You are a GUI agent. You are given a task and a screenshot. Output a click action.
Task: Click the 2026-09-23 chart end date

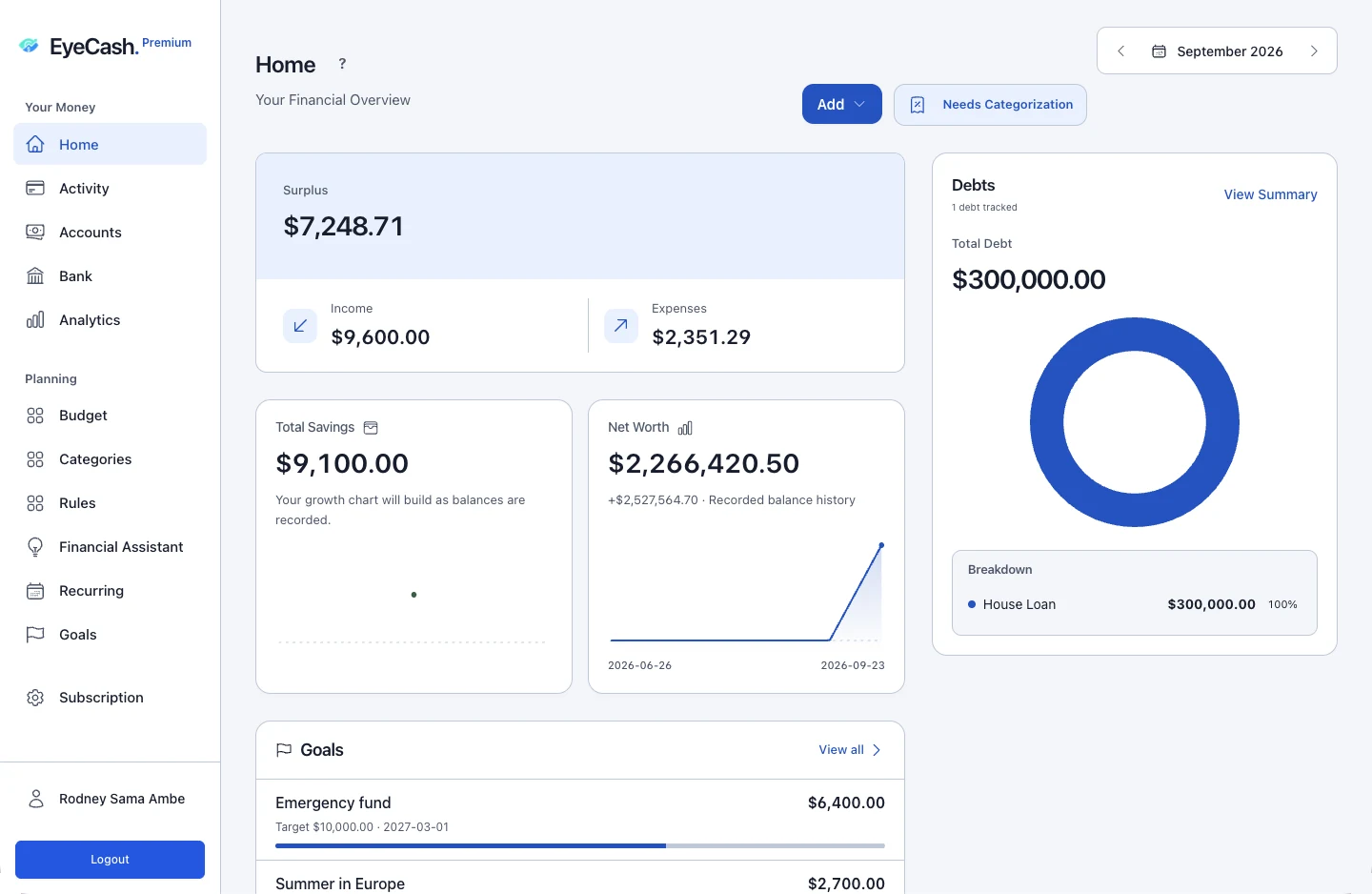click(853, 665)
